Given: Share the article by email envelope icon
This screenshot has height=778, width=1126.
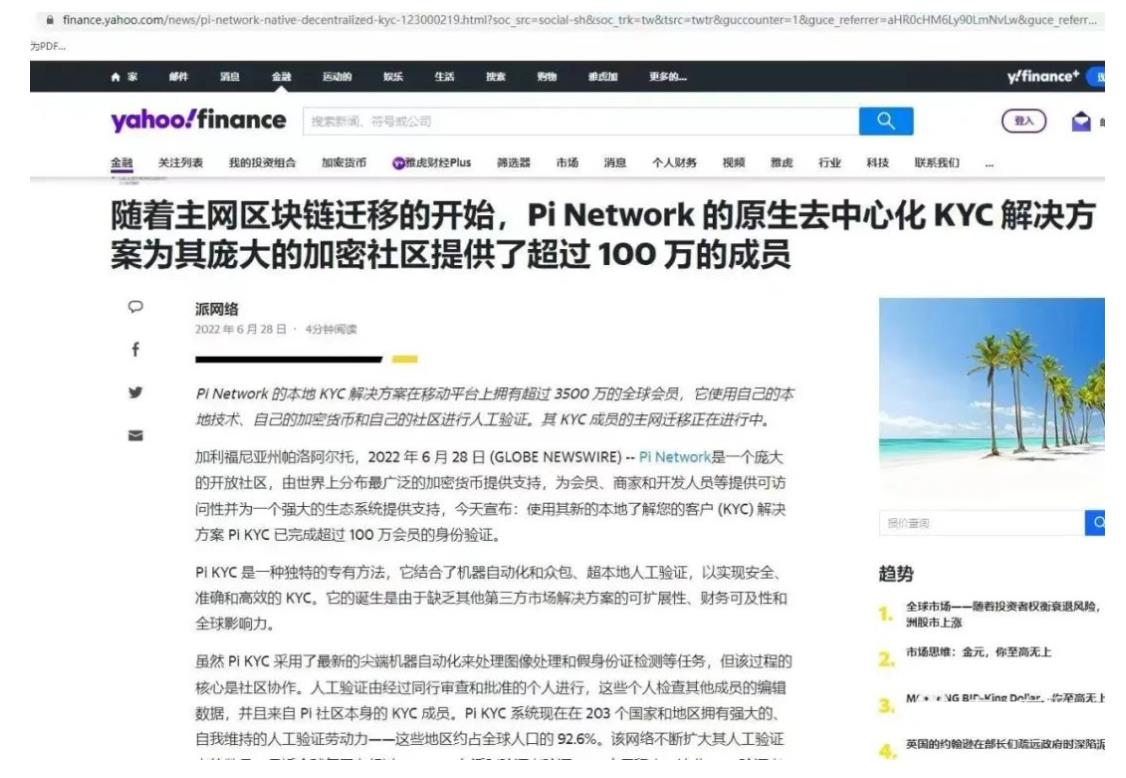Looking at the screenshot, I should pyautogui.click(x=135, y=435).
